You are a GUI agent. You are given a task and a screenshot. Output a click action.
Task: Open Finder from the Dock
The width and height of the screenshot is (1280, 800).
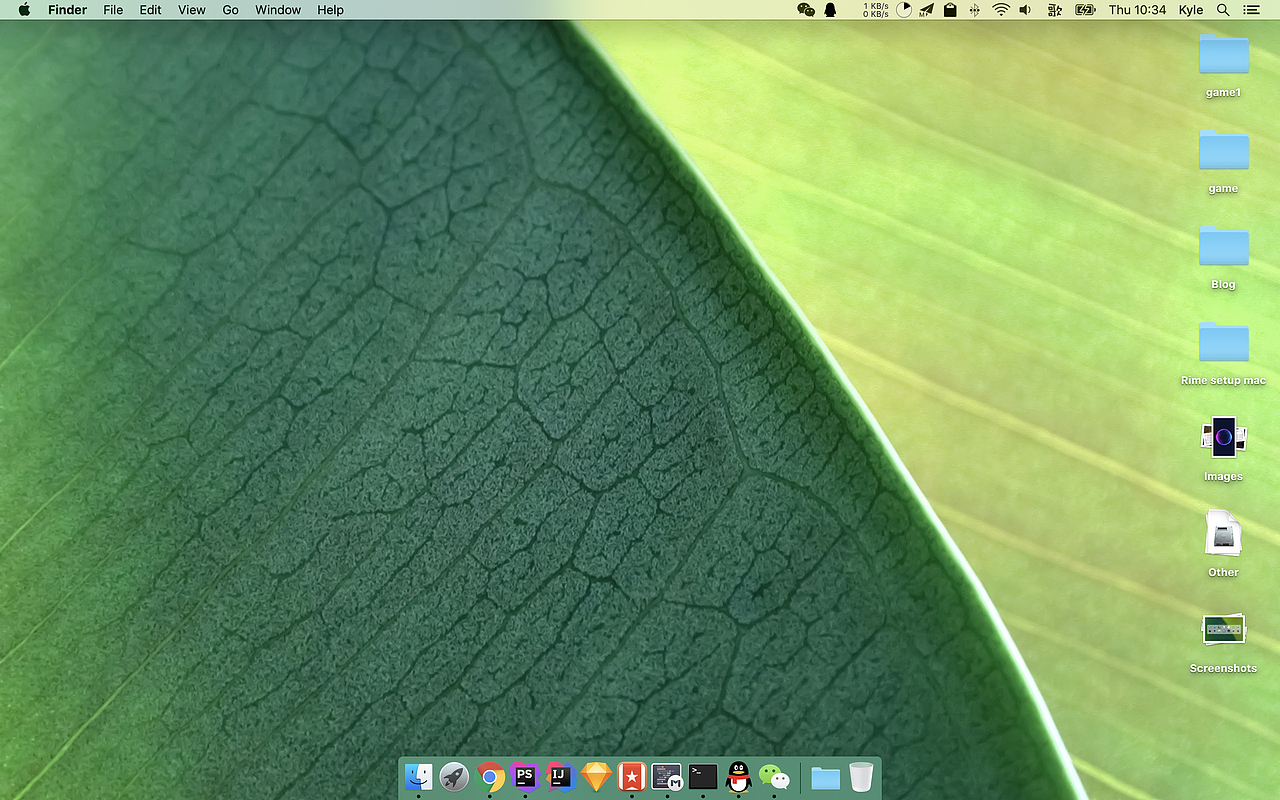pos(418,776)
